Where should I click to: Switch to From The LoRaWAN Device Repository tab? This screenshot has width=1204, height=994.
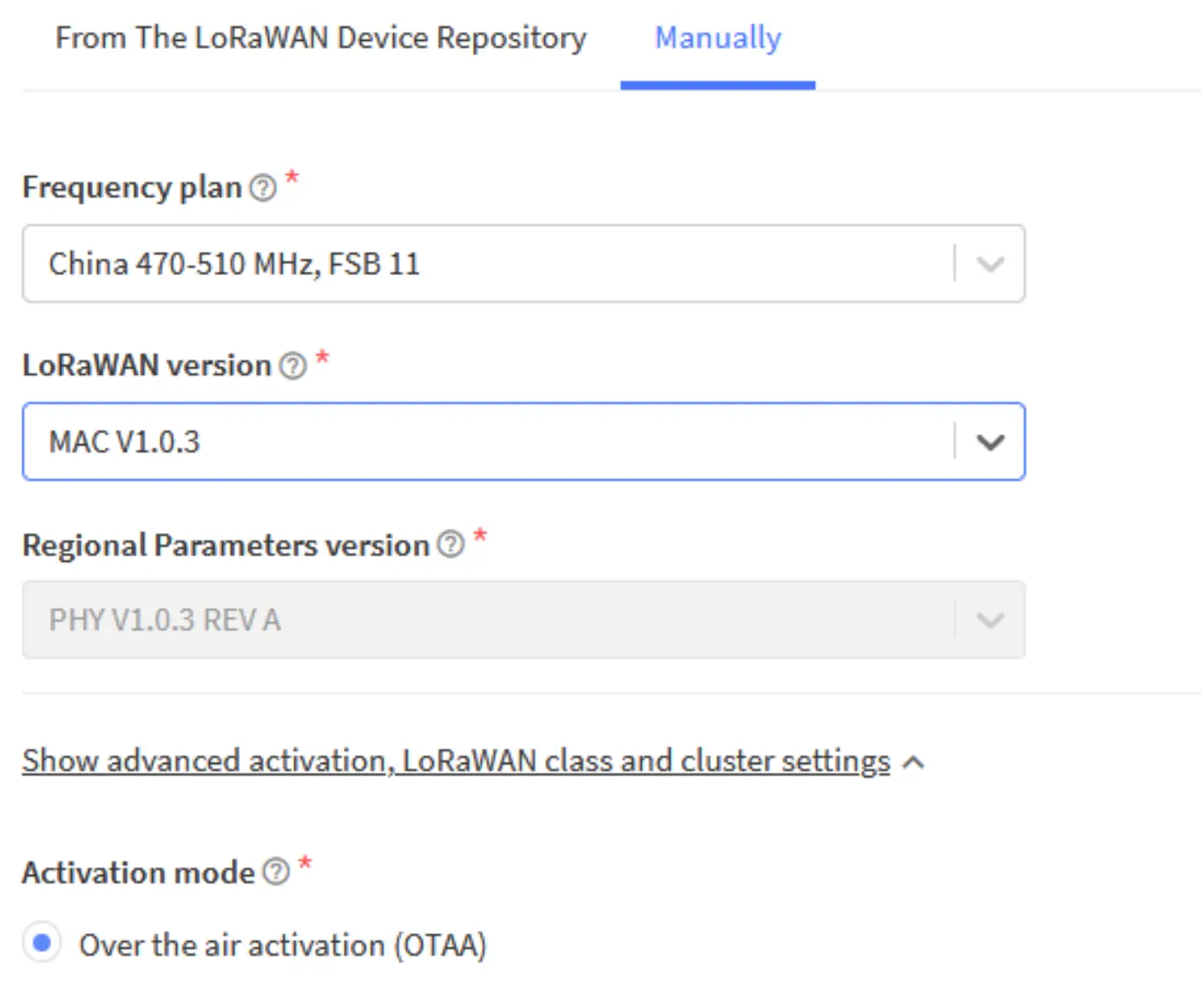pyautogui.click(x=320, y=38)
